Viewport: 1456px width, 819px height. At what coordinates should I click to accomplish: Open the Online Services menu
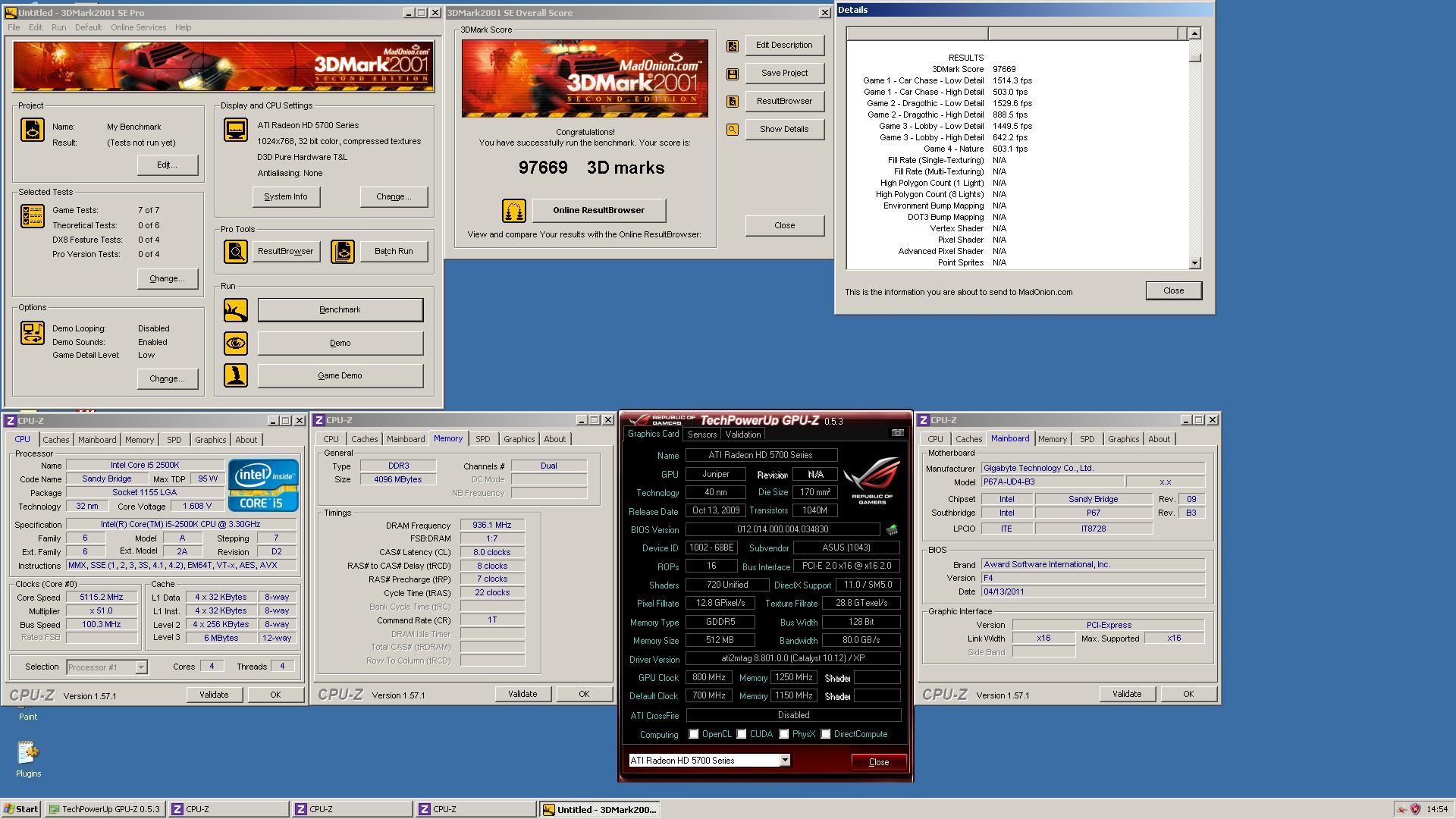pyautogui.click(x=138, y=27)
